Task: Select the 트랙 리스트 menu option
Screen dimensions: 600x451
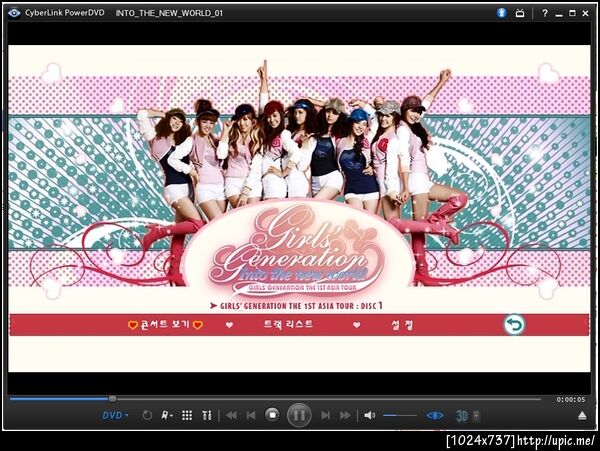Action: 288,324
